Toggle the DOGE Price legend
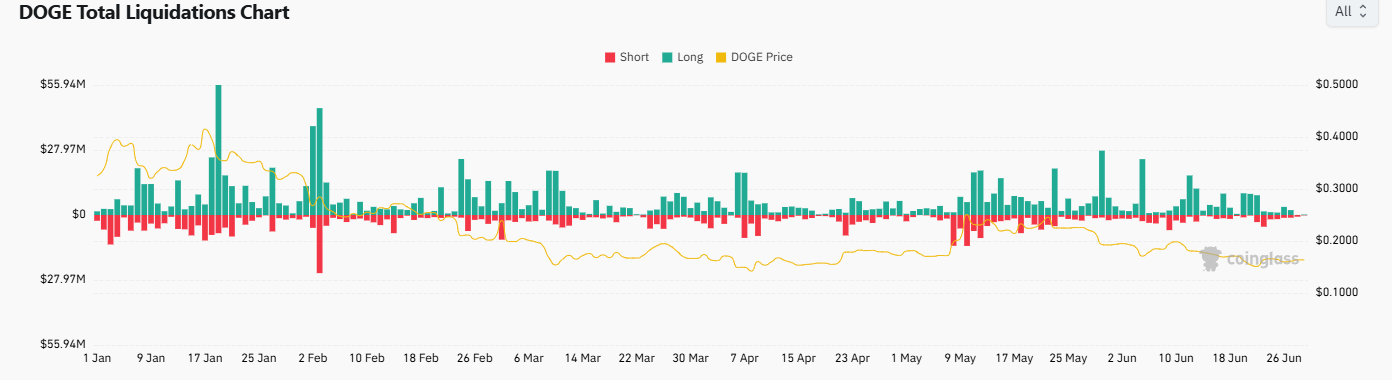The width and height of the screenshot is (1392, 380). point(753,57)
